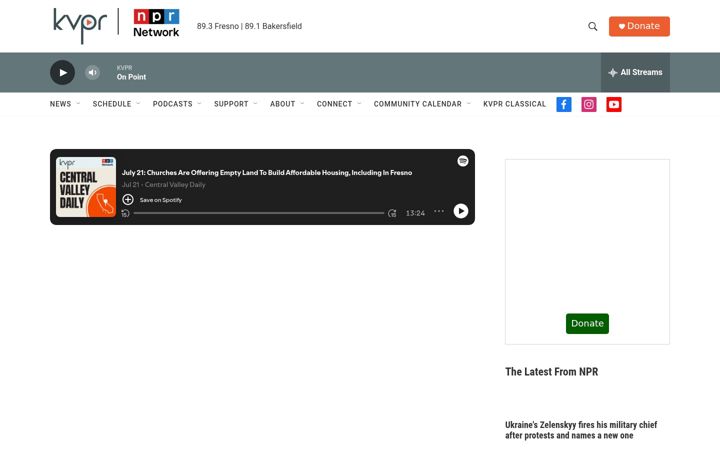
Task: Save the episode on Spotify plus icon
Action: point(128,200)
